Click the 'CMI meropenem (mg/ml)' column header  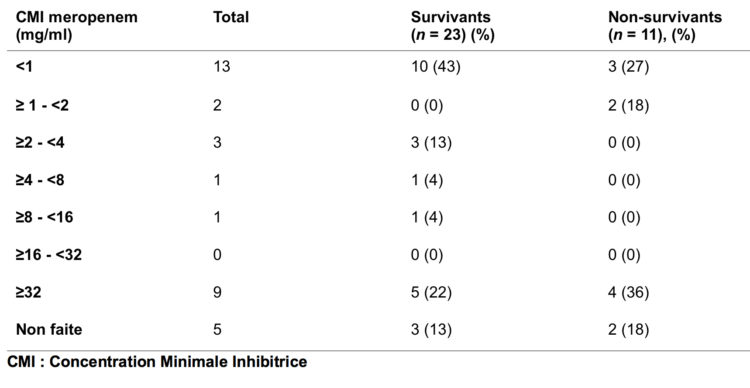coord(77,26)
